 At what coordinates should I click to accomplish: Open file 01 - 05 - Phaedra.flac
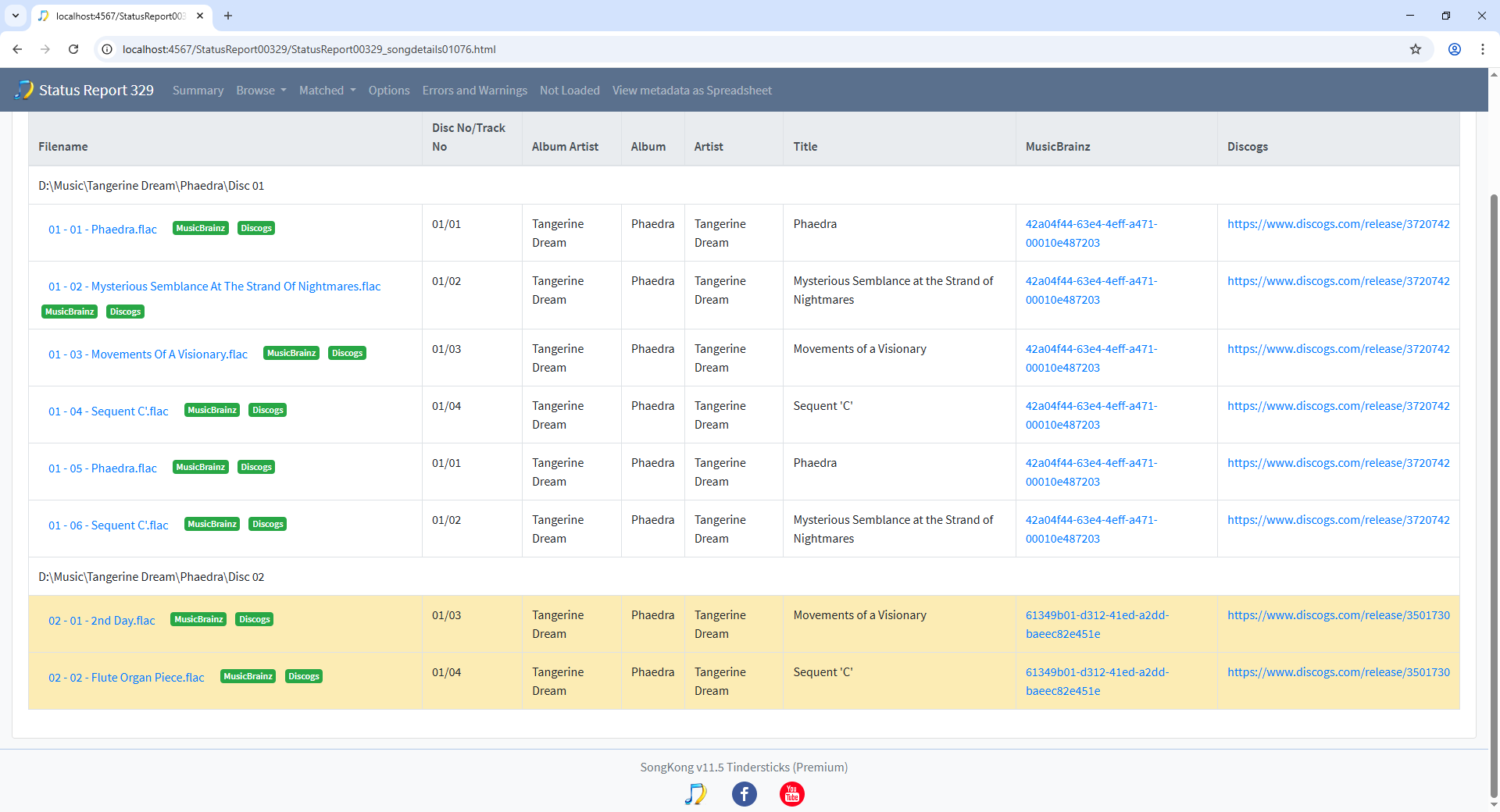pos(102,468)
